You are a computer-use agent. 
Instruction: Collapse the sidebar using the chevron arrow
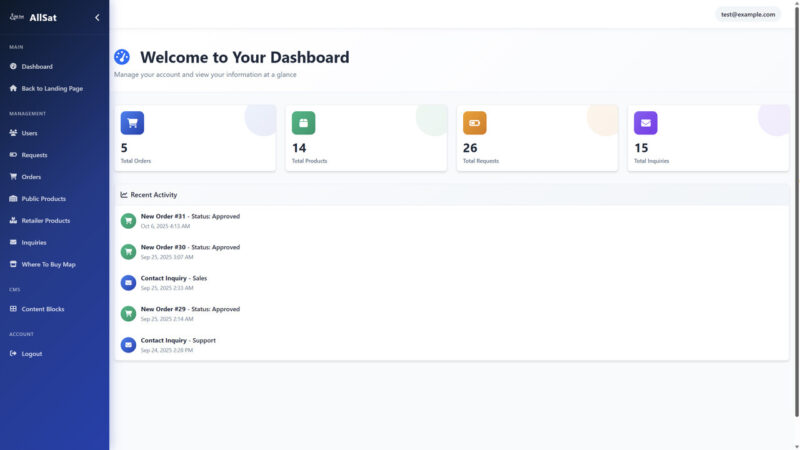(x=97, y=17)
